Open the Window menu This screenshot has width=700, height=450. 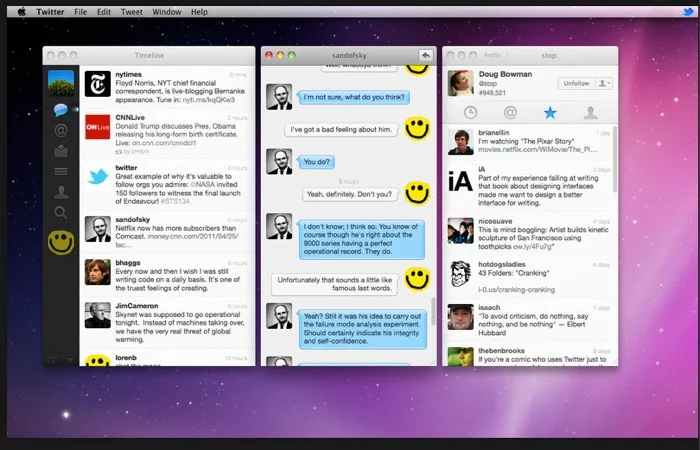pyautogui.click(x=167, y=12)
